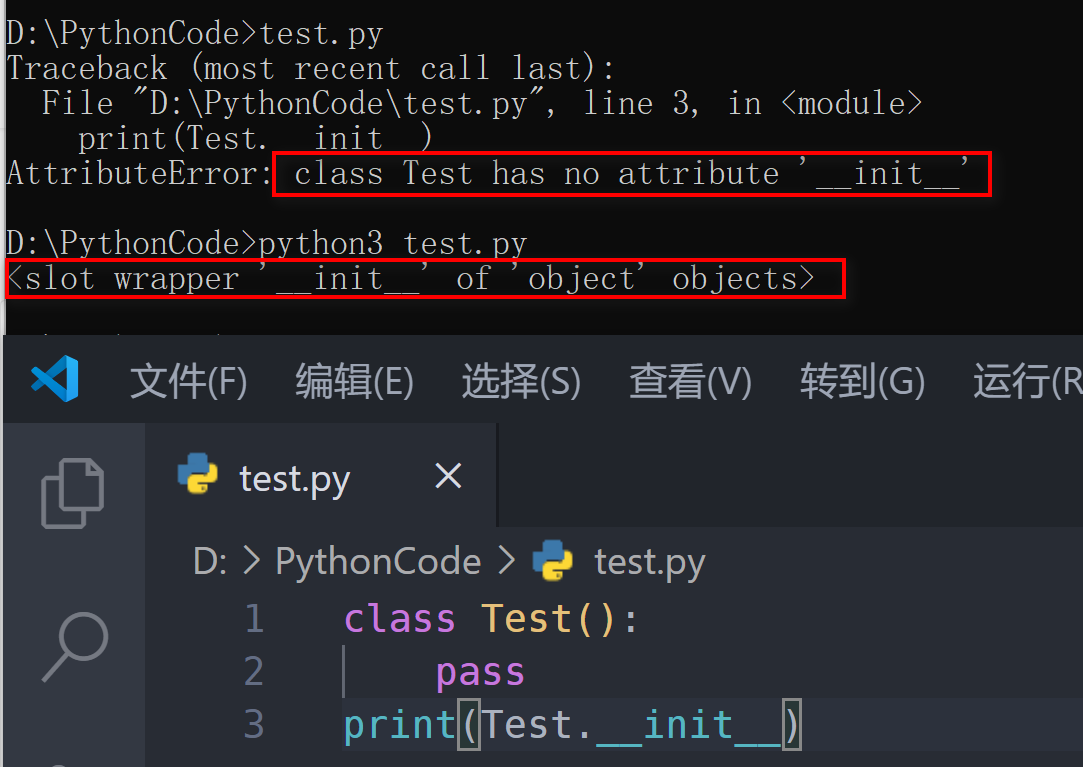1083x767 pixels.
Task: Open the Explorer view in activity bar
Action: (x=73, y=492)
